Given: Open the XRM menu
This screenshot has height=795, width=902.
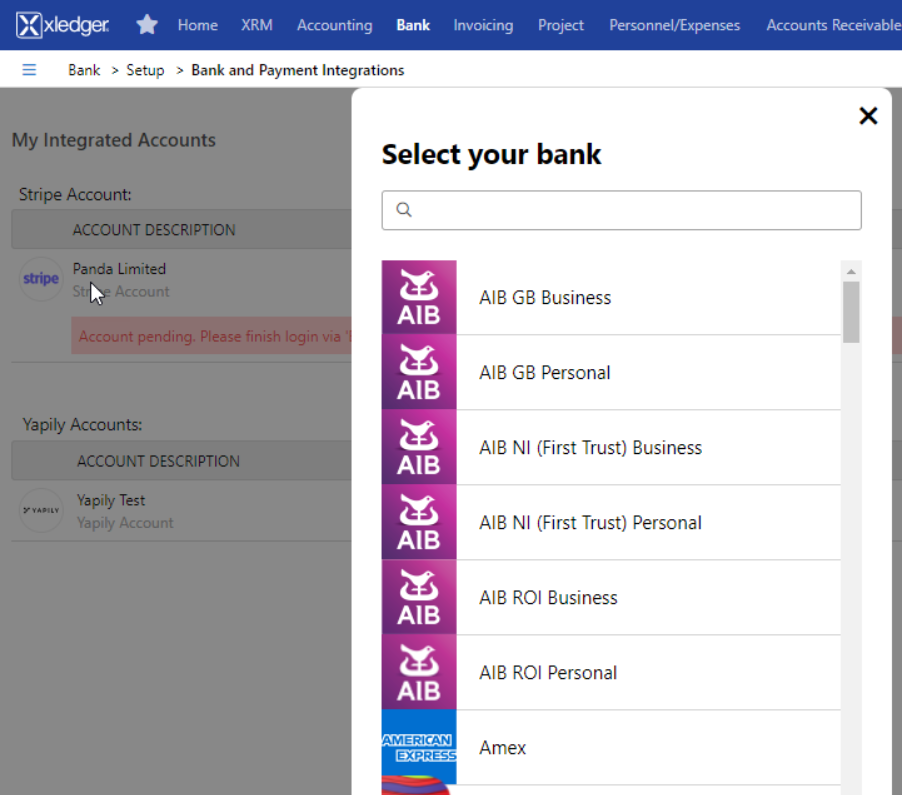Looking at the screenshot, I should (257, 25).
